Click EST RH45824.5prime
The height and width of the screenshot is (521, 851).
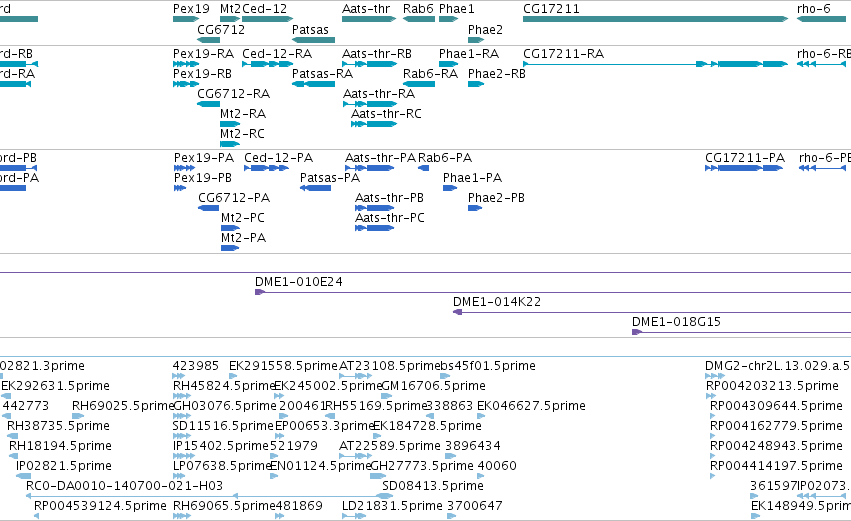pos(181,396)
